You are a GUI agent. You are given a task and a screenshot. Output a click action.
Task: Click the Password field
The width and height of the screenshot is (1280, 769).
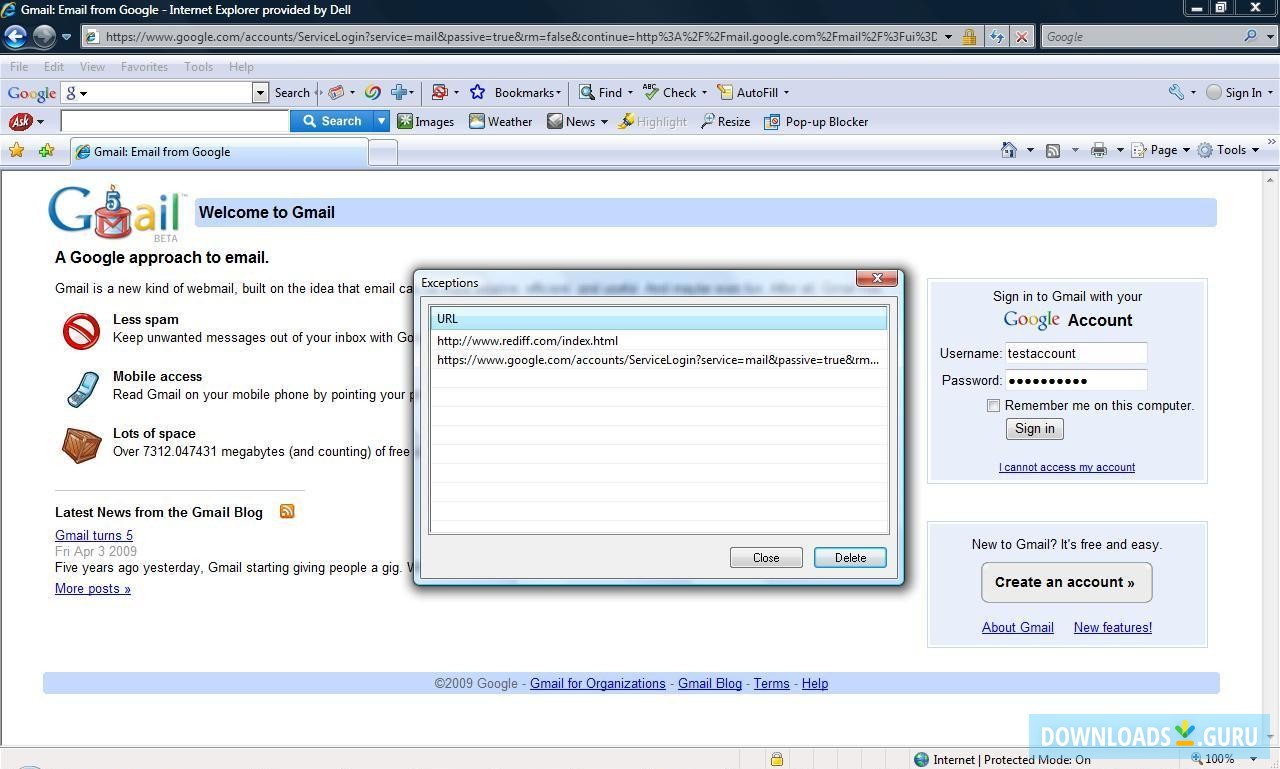coord(1075,380)
